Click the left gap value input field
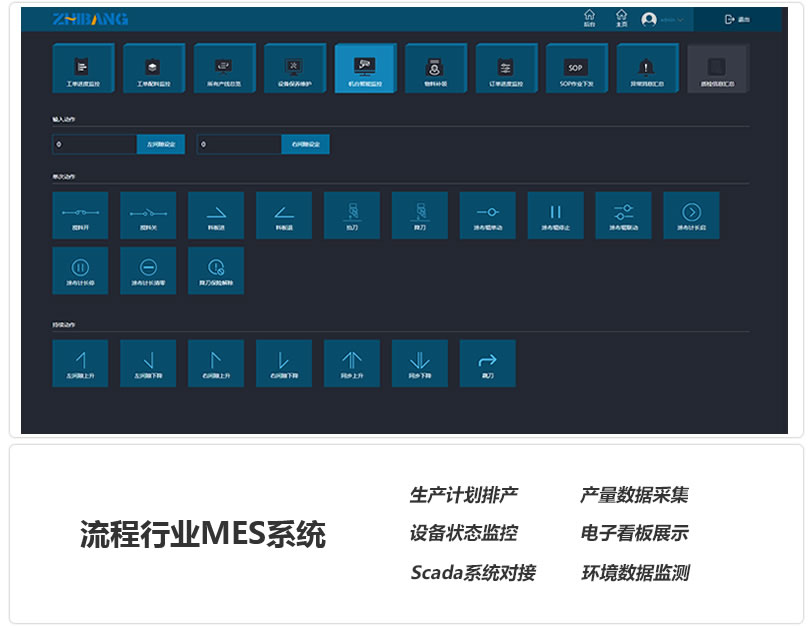Viewport: 812px width, 626px height. tap(95, 144)
